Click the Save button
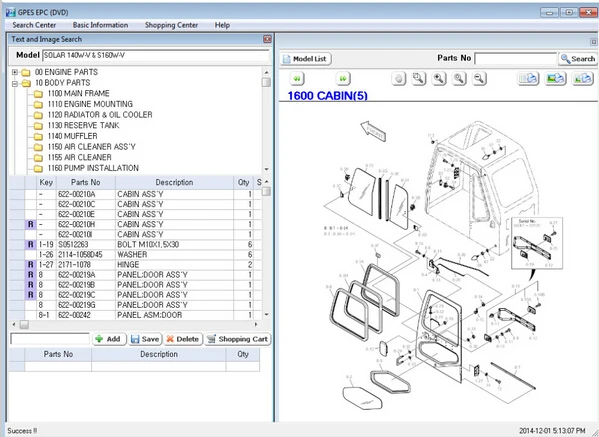Viewport: 599px width, 437px height. (x=145, y=339)
